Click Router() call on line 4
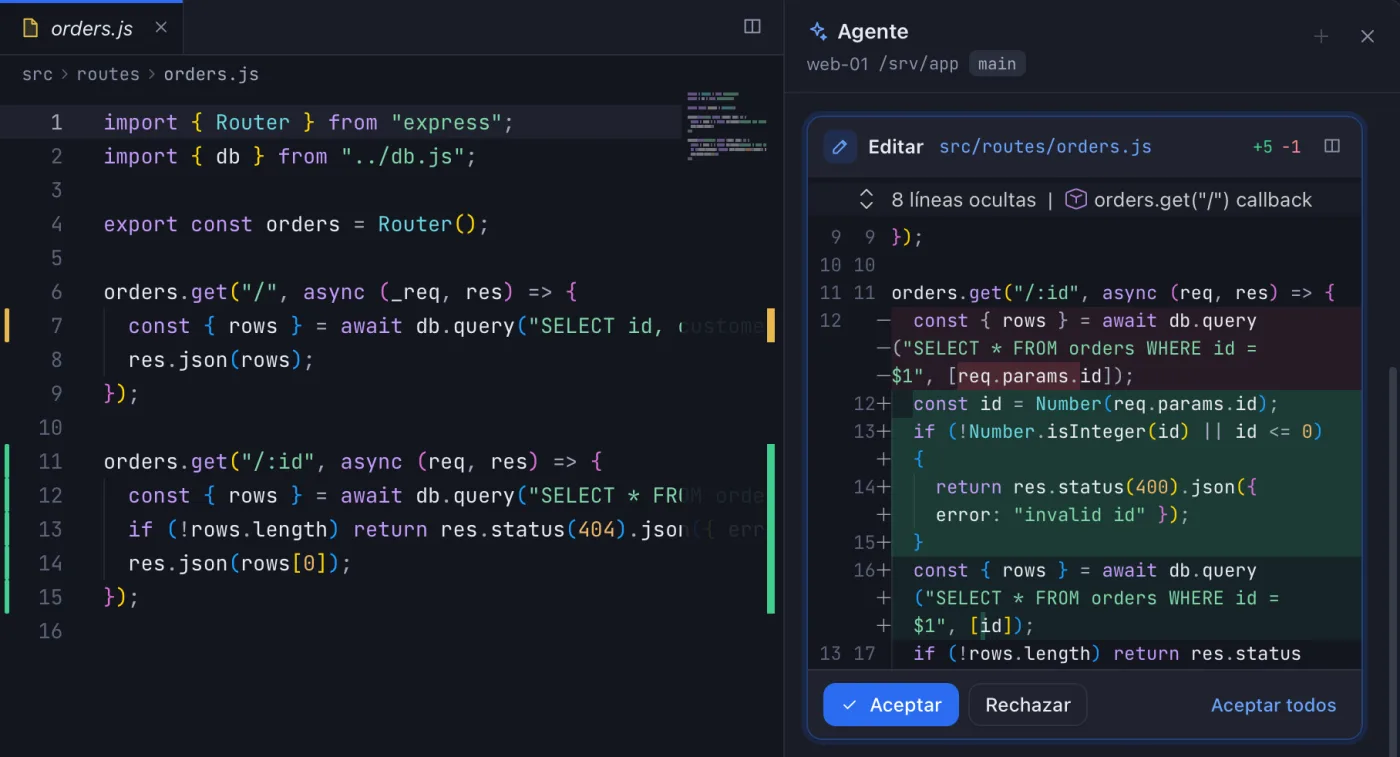The width and height of the screenshot is (1400, 757). coord(427,224)
